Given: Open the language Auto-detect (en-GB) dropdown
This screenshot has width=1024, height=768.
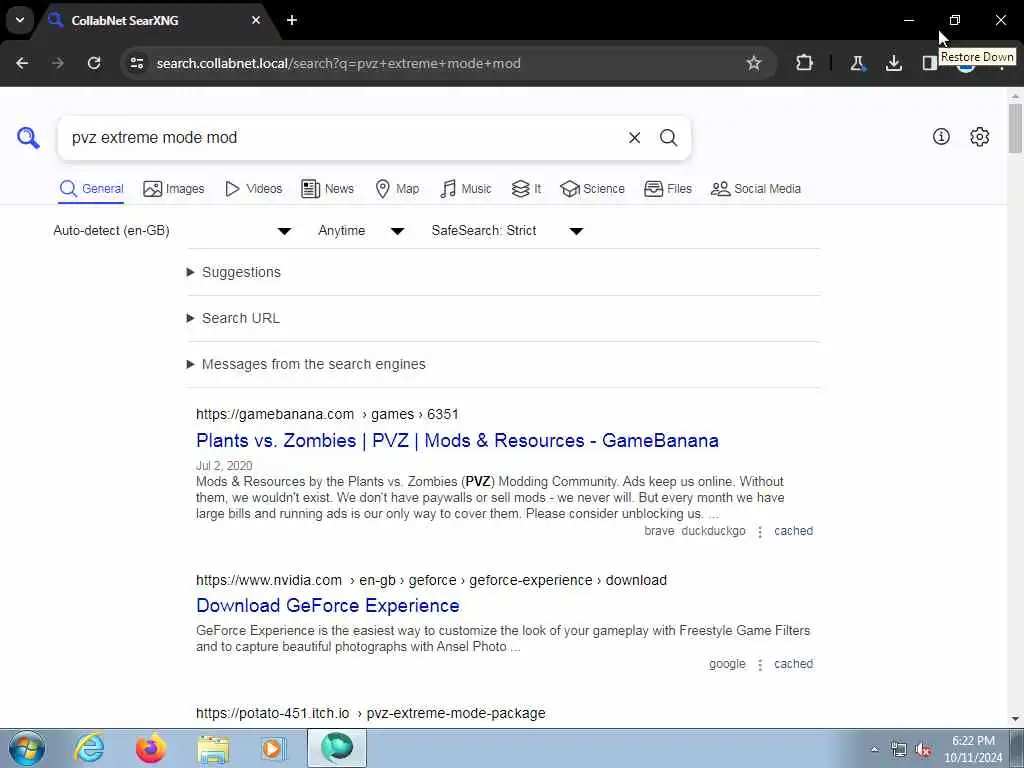Looking at the screenshot, I should click(x=172, y=231).
